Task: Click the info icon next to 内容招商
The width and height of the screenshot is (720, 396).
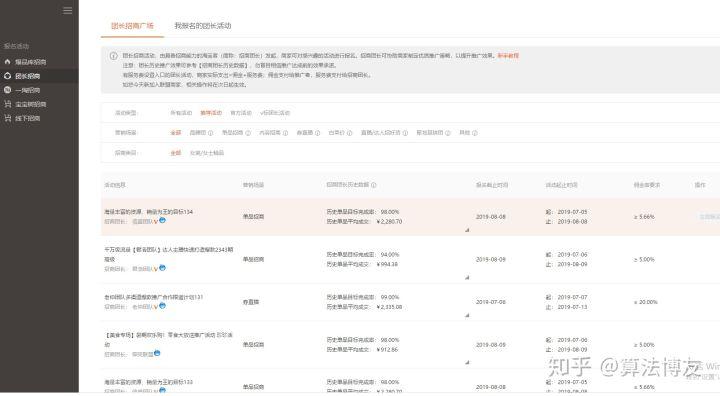Action: click(x=285, y=133)
